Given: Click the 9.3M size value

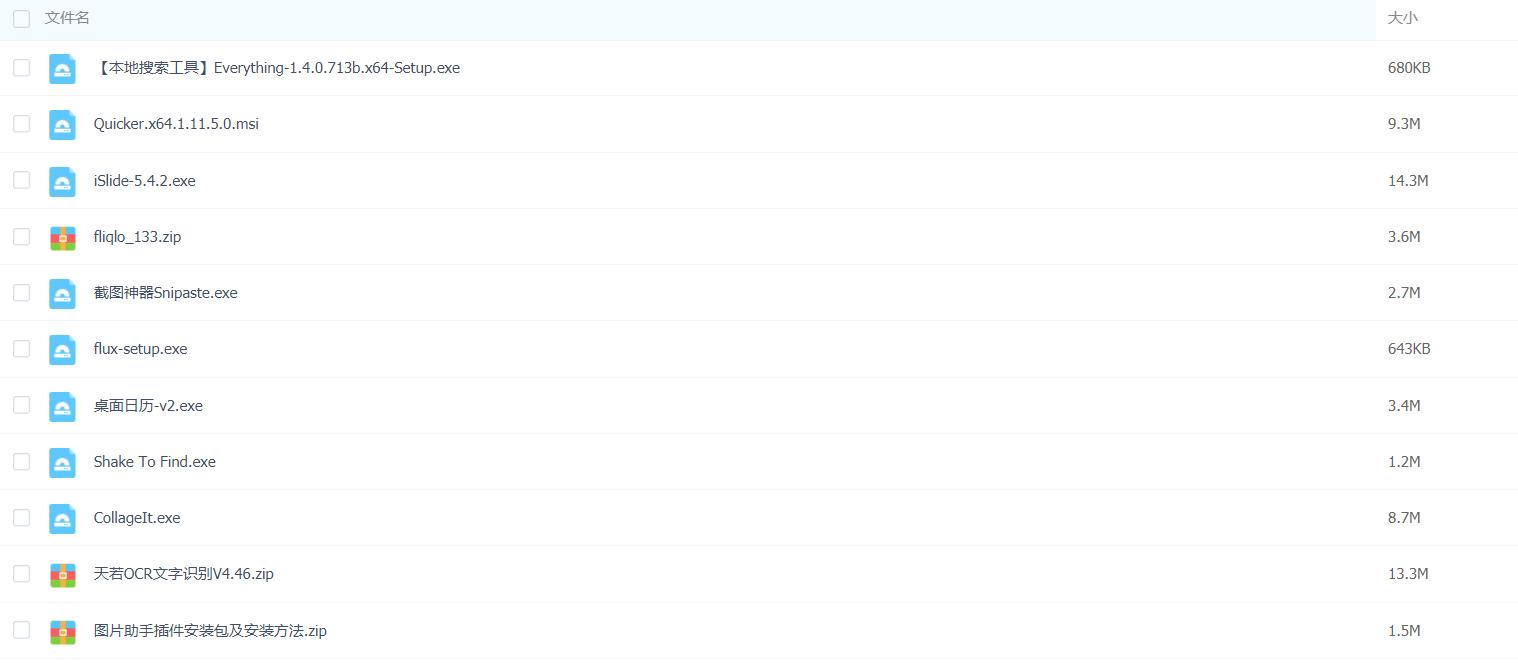Looking at the screenshot, I should (1404, 124).
